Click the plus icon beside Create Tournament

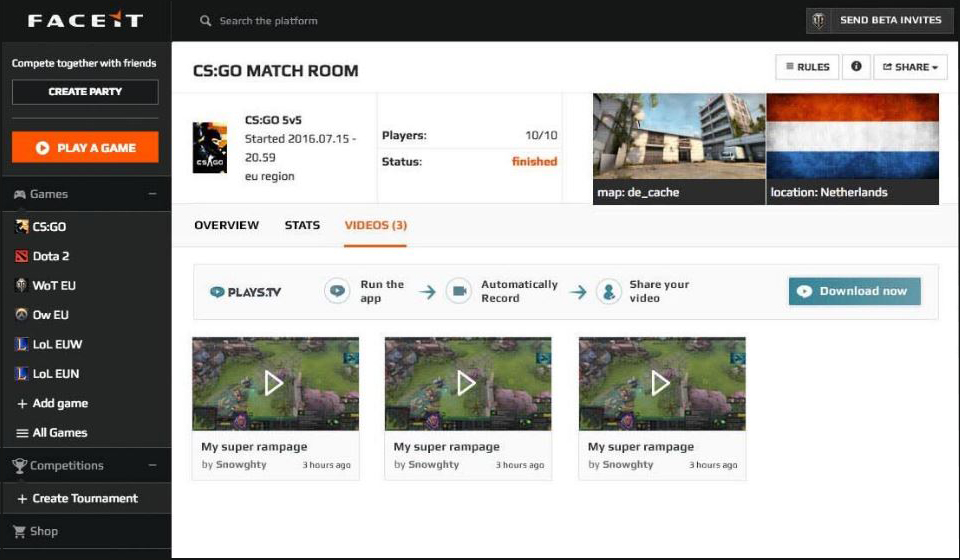coord(22,499)
